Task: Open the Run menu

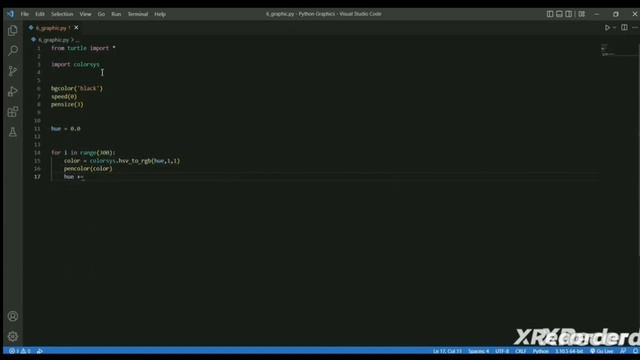Action: pos(116,14)
